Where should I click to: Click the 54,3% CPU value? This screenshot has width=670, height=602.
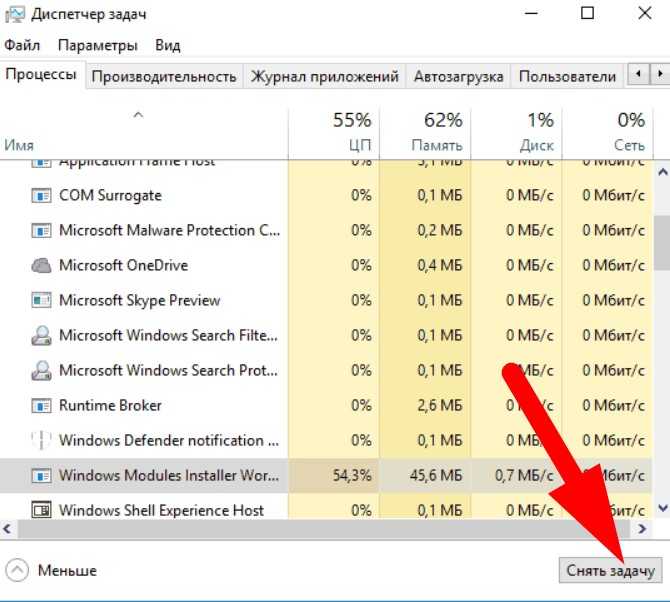click(x=352, y=476)
